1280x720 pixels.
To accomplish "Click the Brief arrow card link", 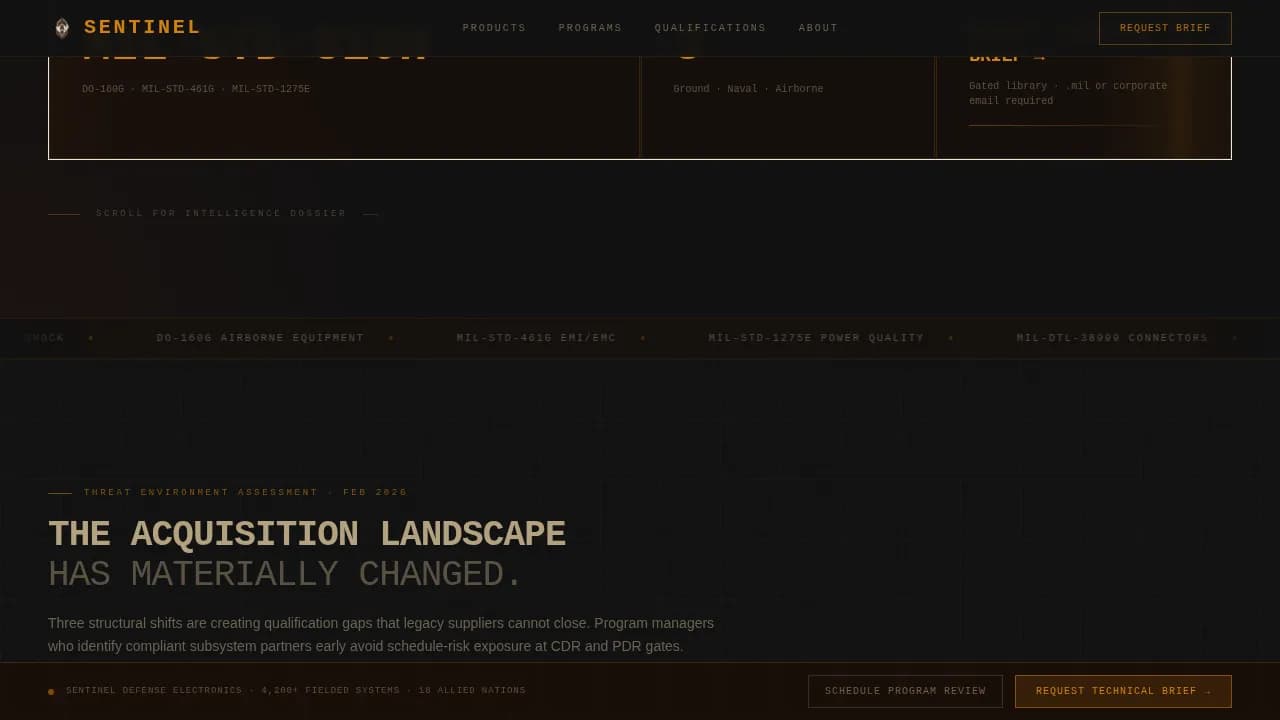I will (x=1006, y=58).
